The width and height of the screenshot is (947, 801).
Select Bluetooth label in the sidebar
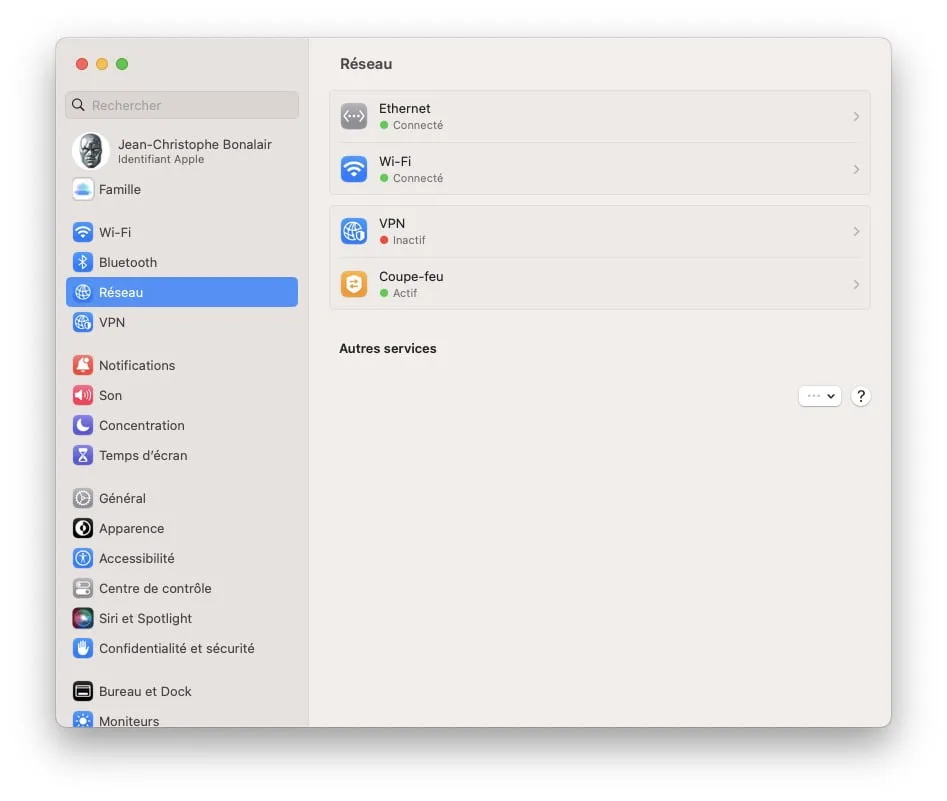pyautogui.click(x=128, y=262)
